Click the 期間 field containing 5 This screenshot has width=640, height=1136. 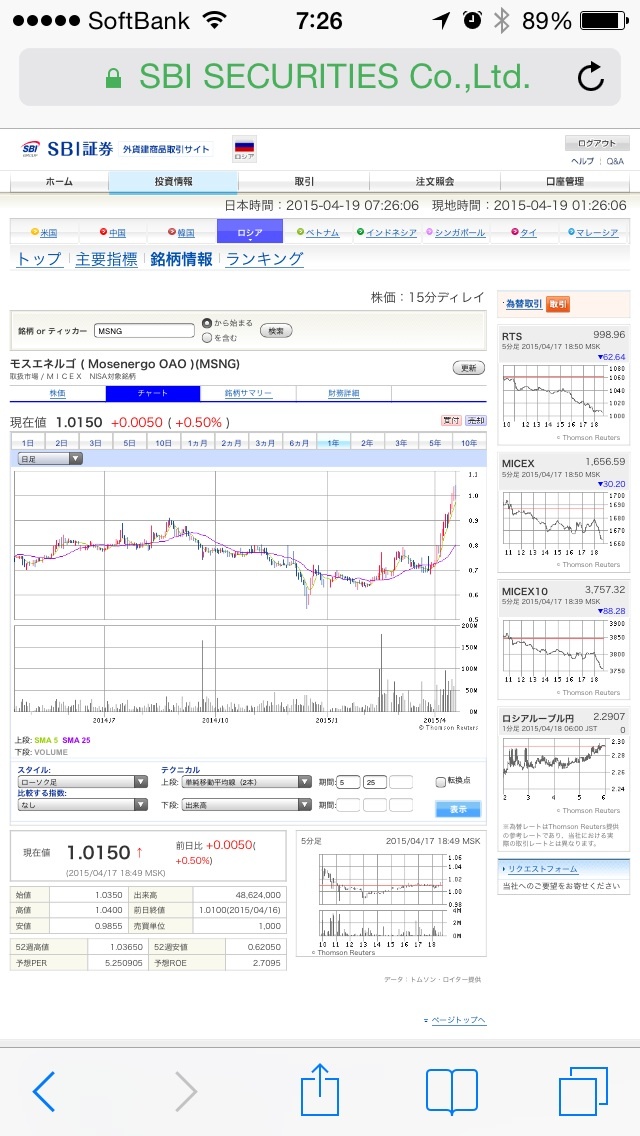pos(349,782)
